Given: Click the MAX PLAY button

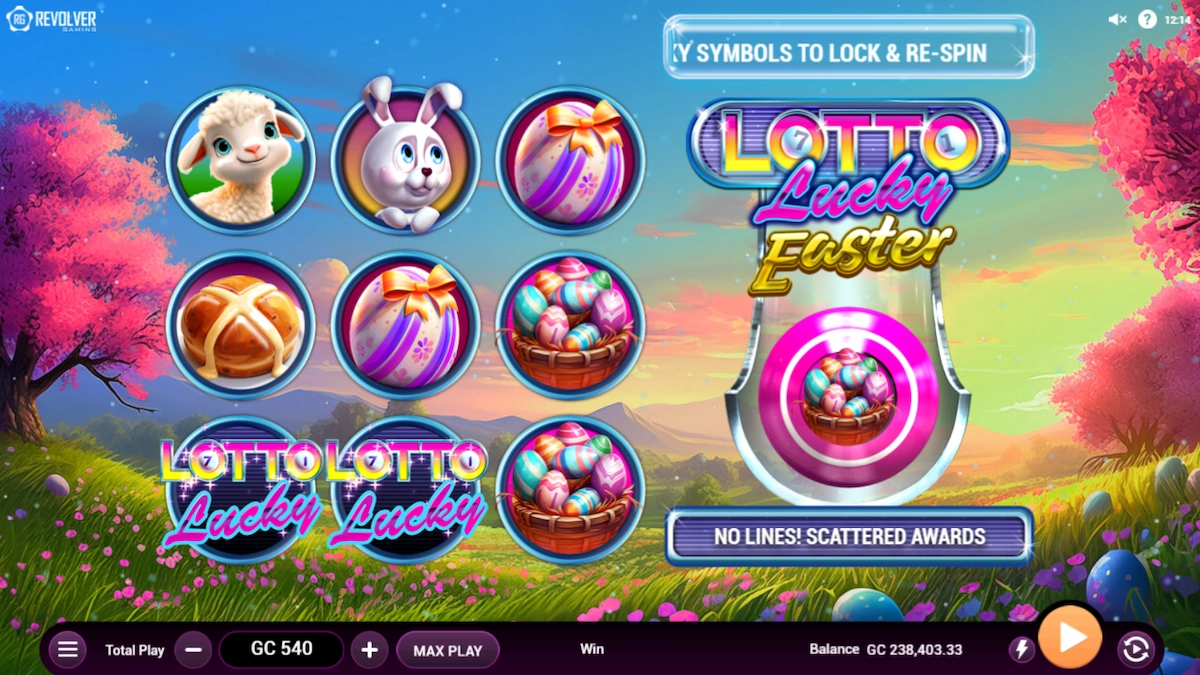Looking at the screenshot, I should click(x=448, y=650).
